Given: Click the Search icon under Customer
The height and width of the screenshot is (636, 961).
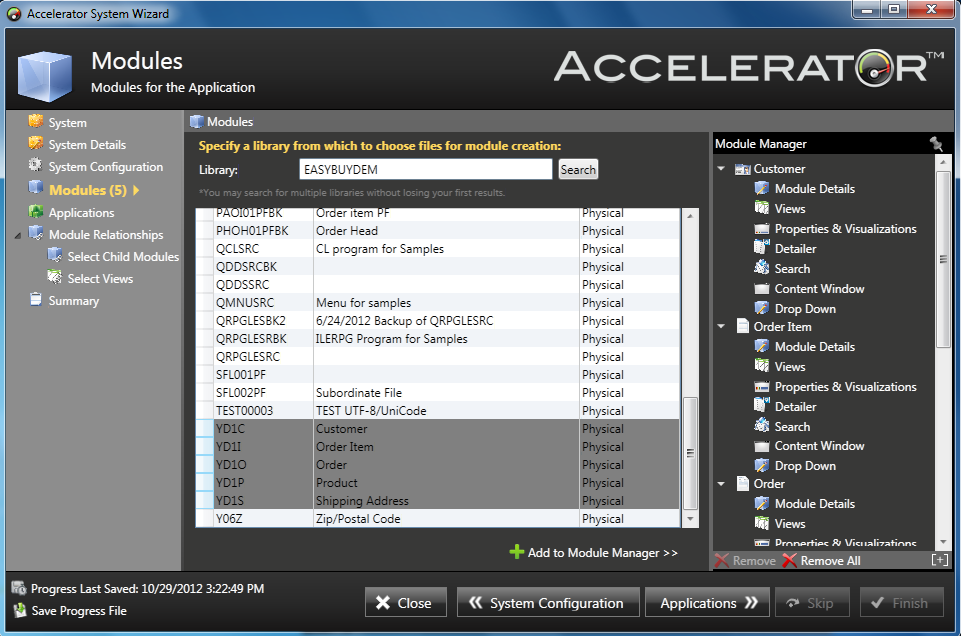Looking at the screenshot, I should coord(762,268).
